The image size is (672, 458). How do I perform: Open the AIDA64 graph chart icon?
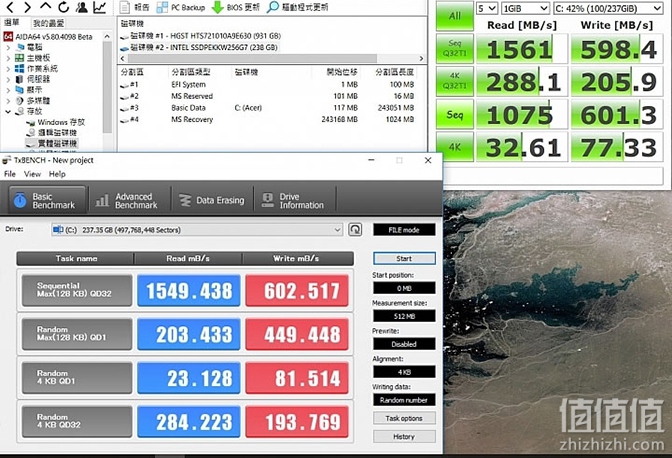coord(100,7)
